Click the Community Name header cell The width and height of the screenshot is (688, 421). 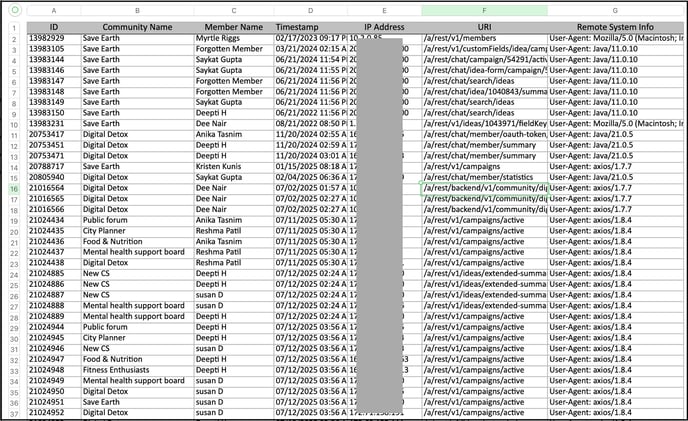137,27
